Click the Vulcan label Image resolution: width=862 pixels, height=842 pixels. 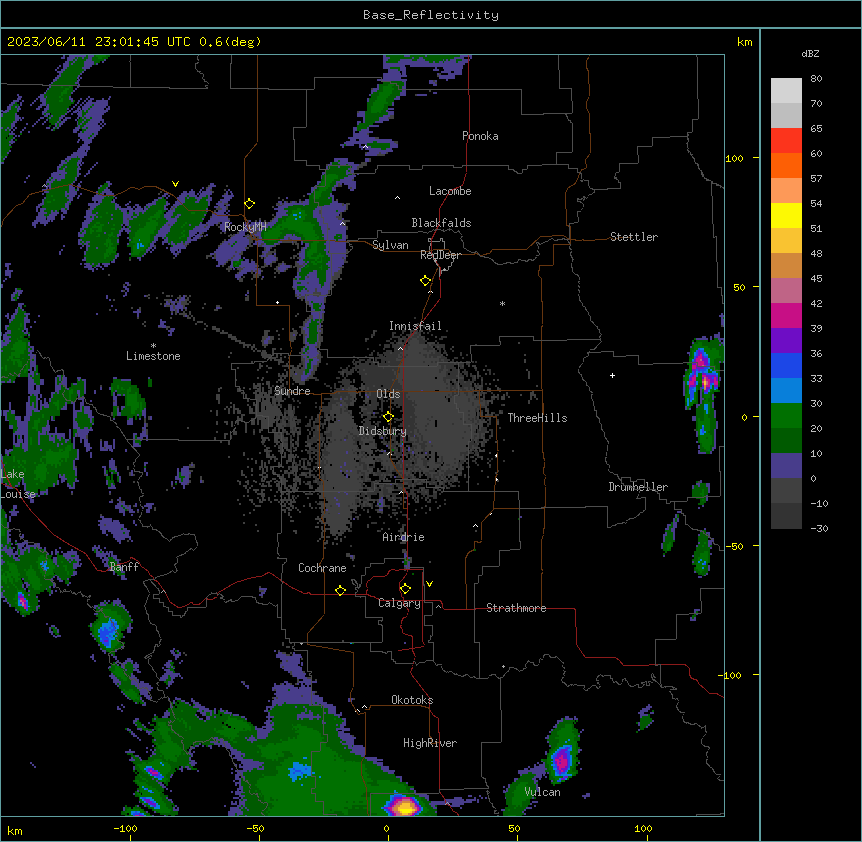click(542, 792)
